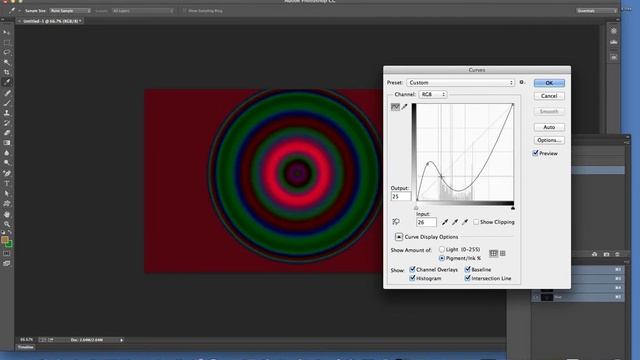The width and height of the screenshot is (640, 360).
Task: Confirm Curves with the OK button
Action: [x=549, y=83]
